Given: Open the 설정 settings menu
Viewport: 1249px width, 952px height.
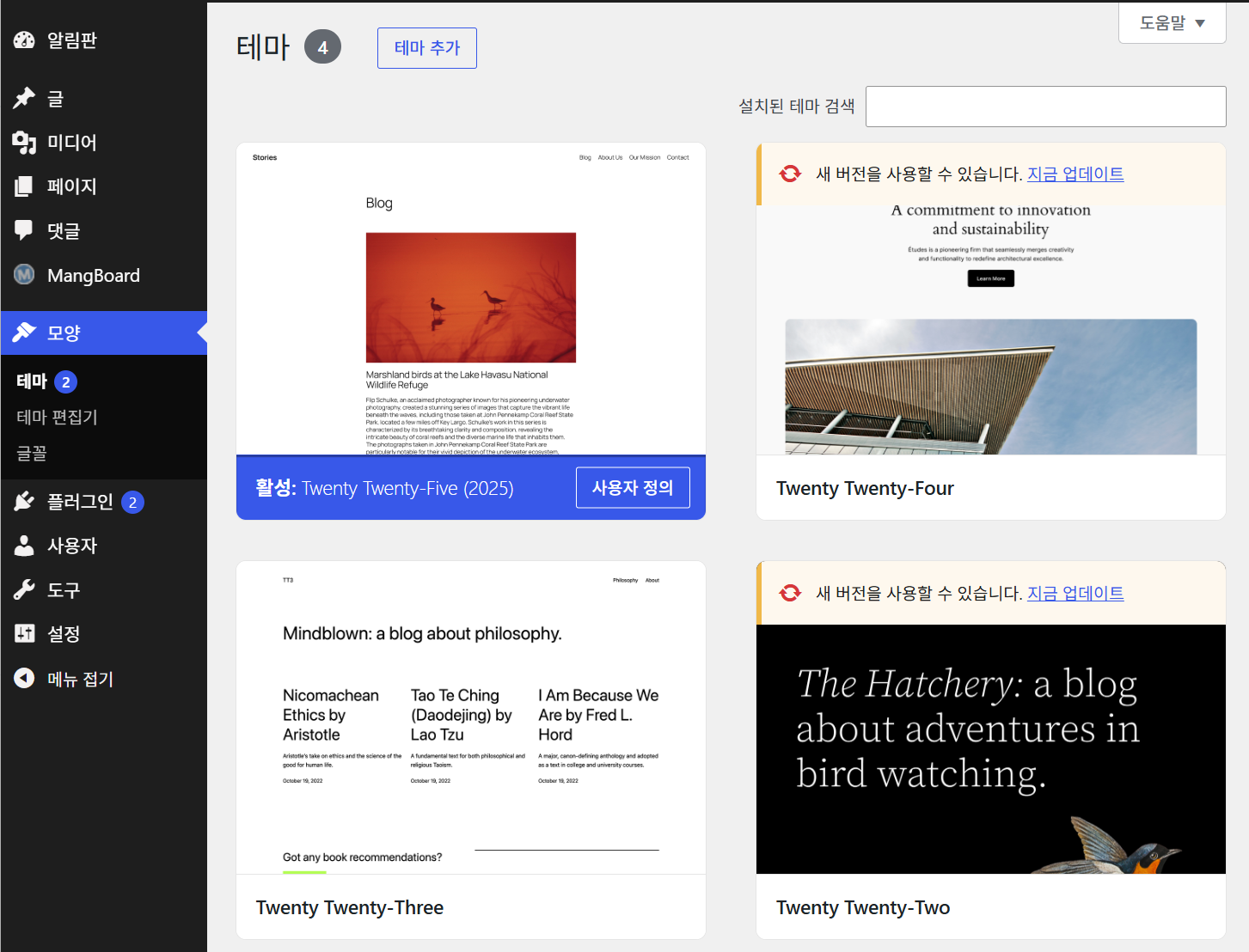Looking at the screenshot, I should pos(104,634).
